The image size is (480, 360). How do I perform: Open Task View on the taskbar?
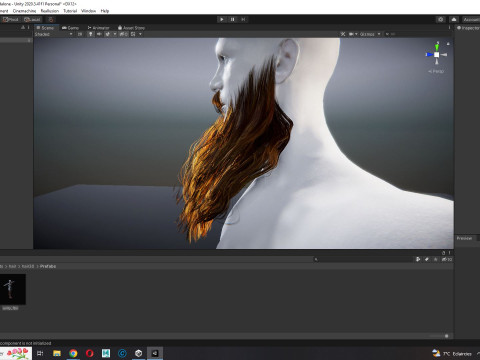[40, 353]
